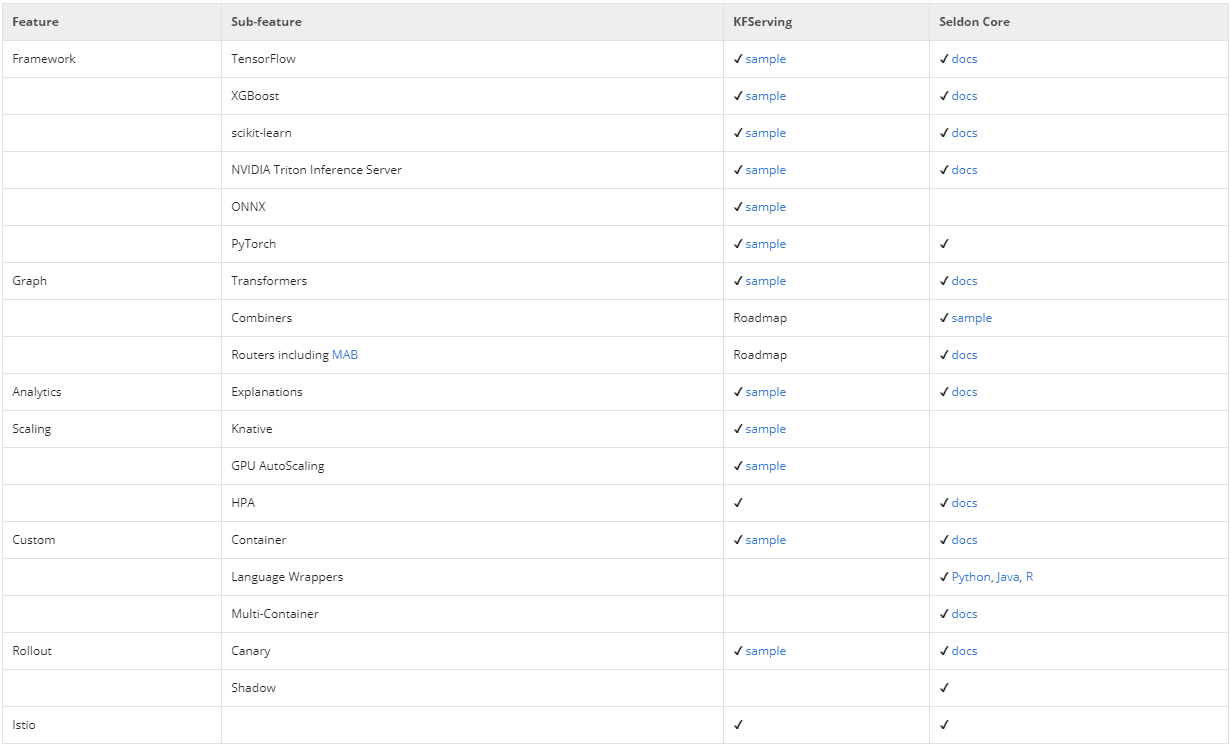Open the Java language wrapper link
Image resolution: width=1231 pixels, height=746 pixels.
[1007, 577]
